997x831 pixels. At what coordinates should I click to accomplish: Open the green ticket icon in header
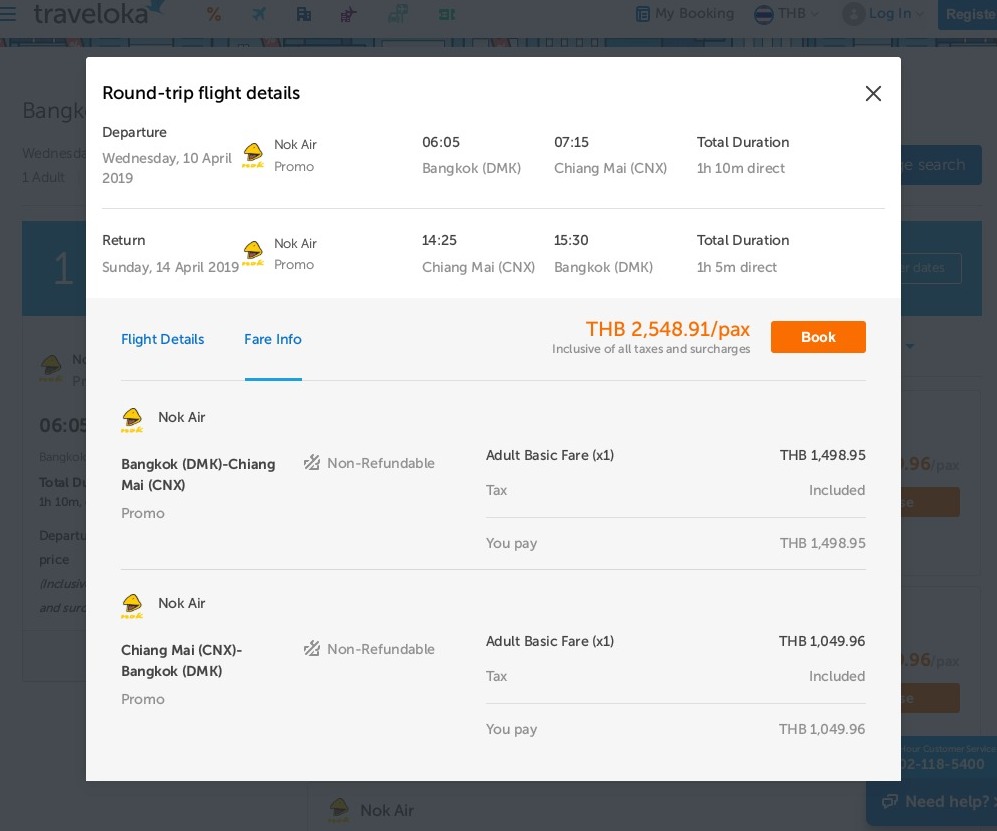tap(447, 14)
